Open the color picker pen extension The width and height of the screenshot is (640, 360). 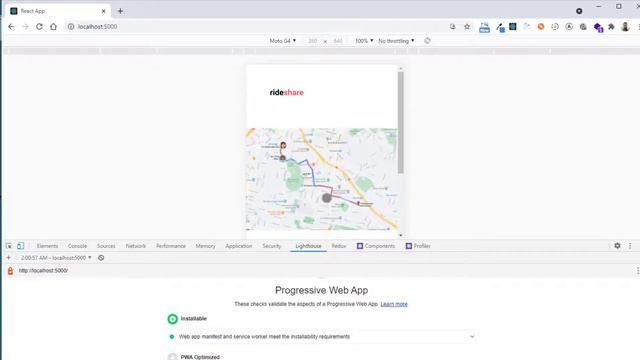(500, 27)
